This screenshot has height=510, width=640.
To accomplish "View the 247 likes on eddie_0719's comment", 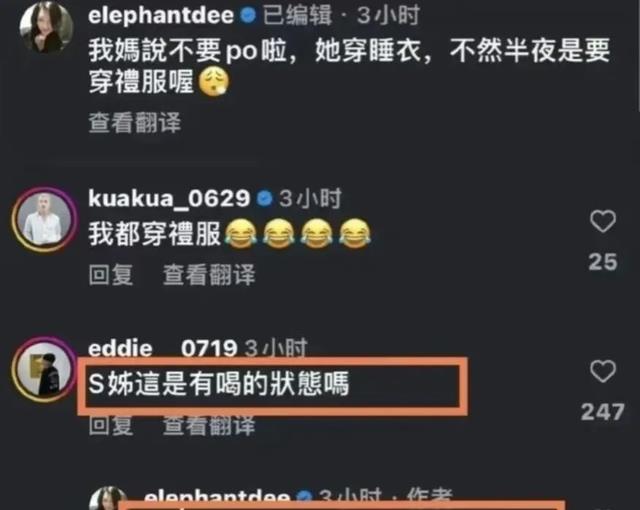I will click(603, 412).
